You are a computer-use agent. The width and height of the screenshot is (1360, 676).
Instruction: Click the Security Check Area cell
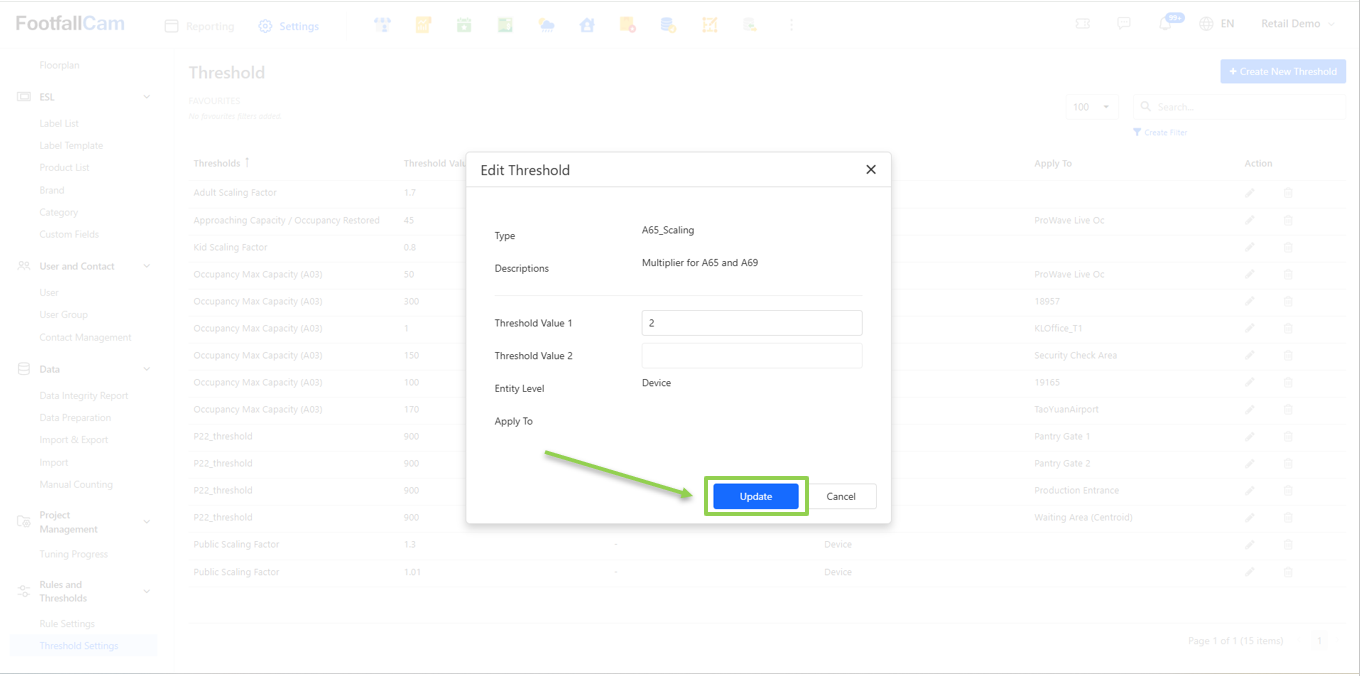[x=1076, y=355]
